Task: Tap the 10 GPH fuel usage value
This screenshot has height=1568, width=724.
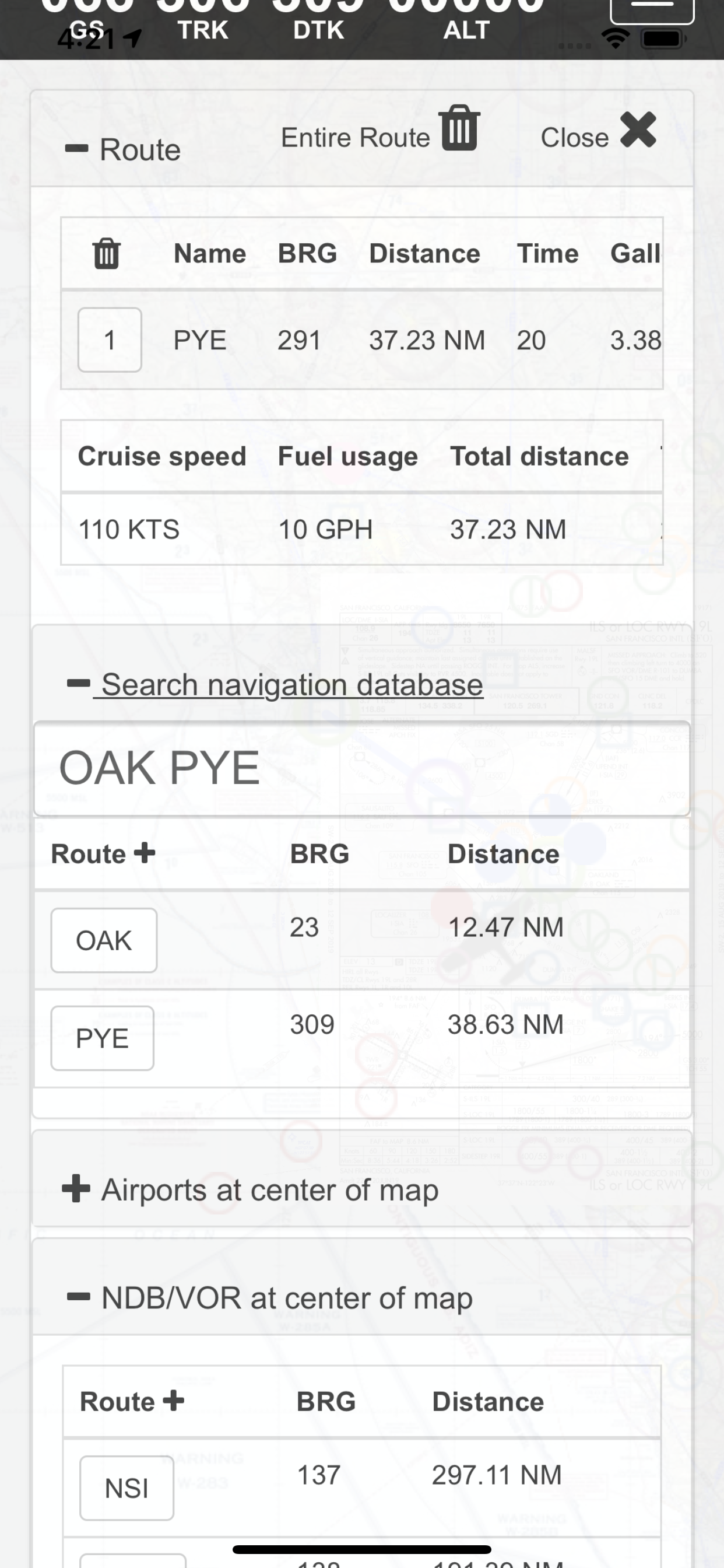Action: 325,529
